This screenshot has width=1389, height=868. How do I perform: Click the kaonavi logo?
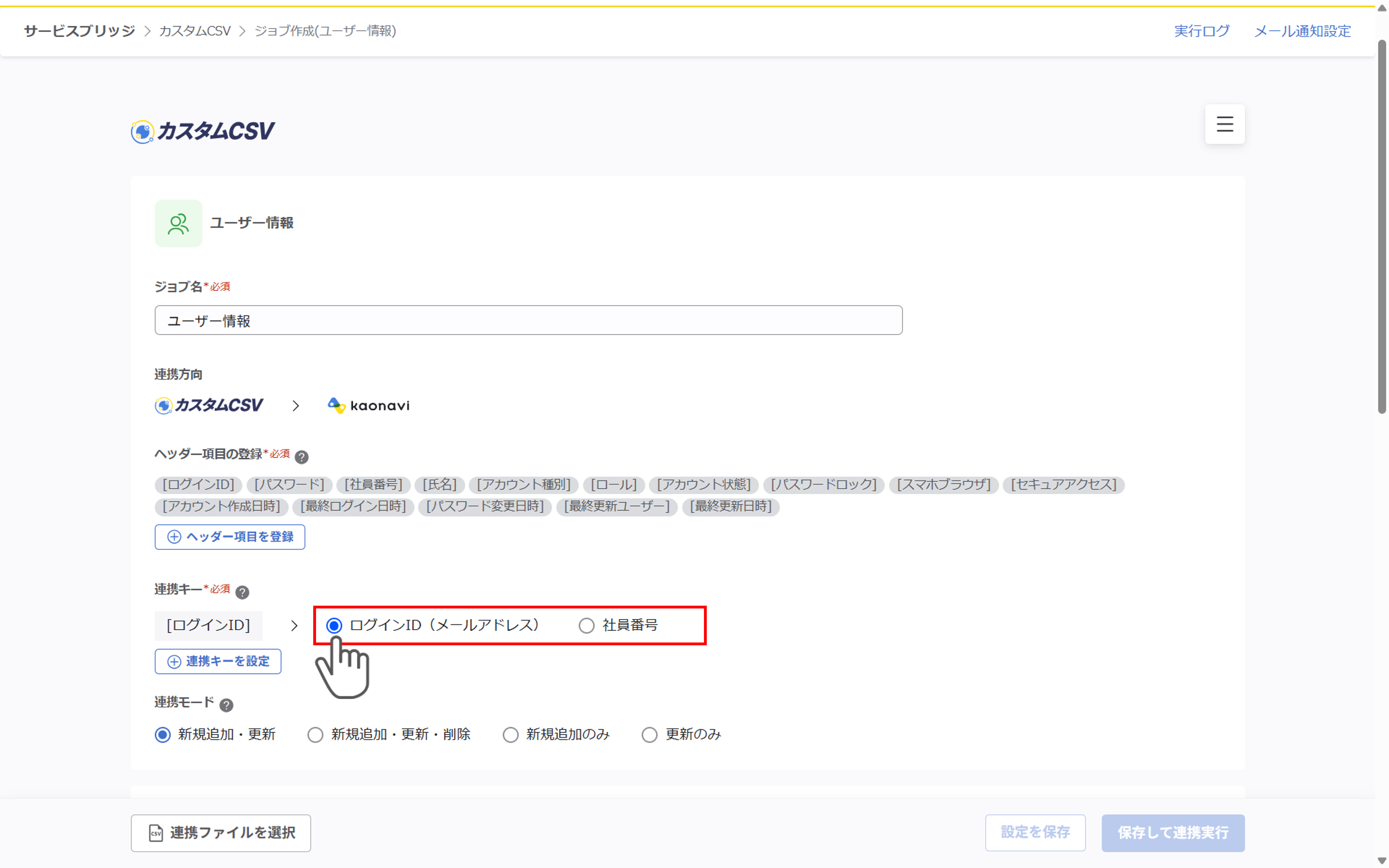[x=369, y=405]
